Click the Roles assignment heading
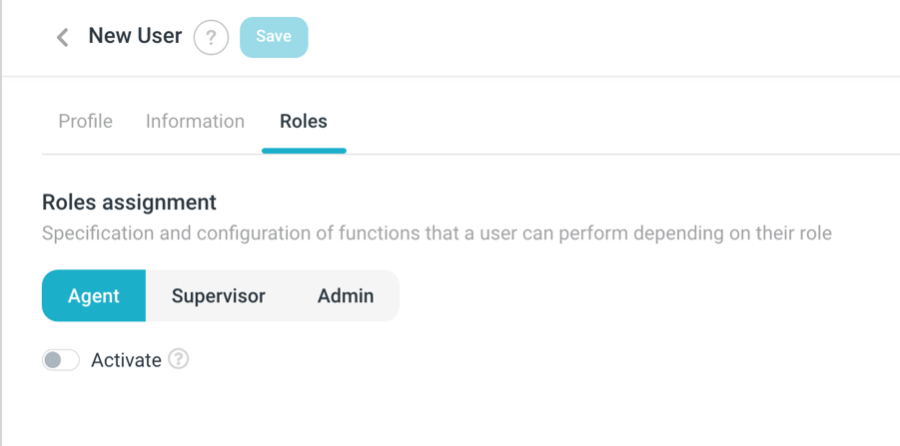 tap(129, 202)
